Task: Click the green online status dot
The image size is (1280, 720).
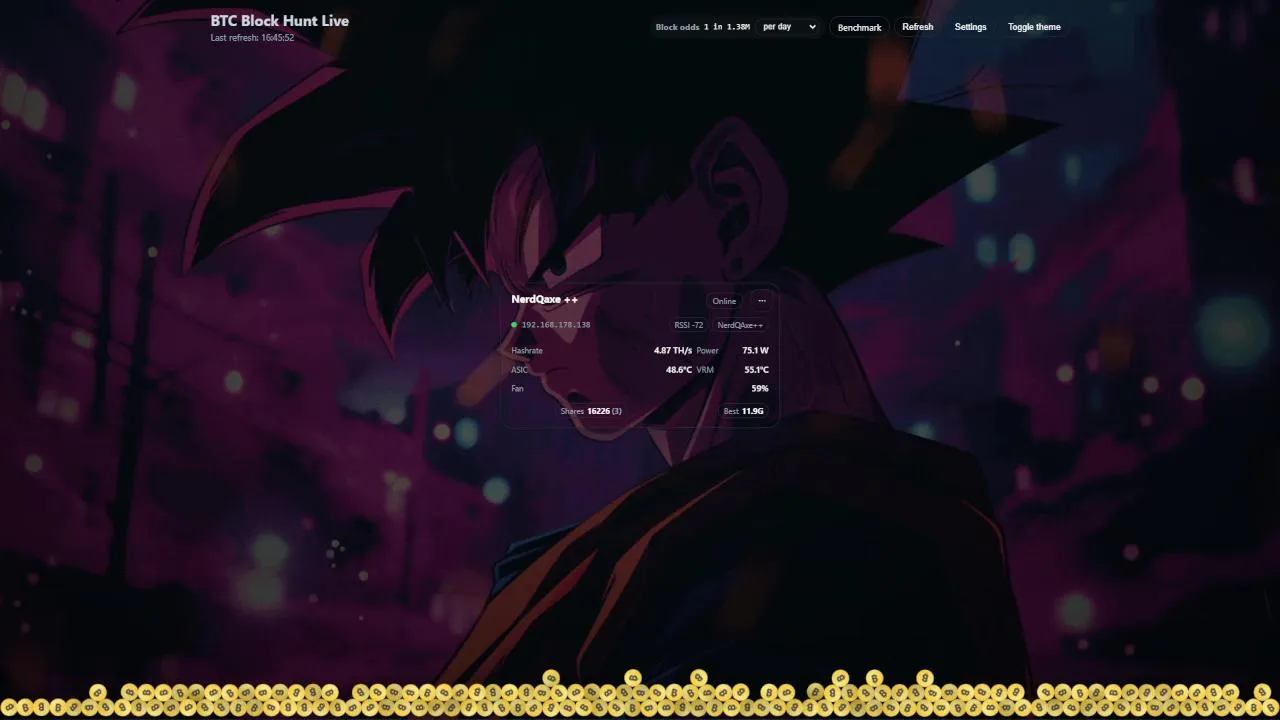Action: [x=514, y=325]
